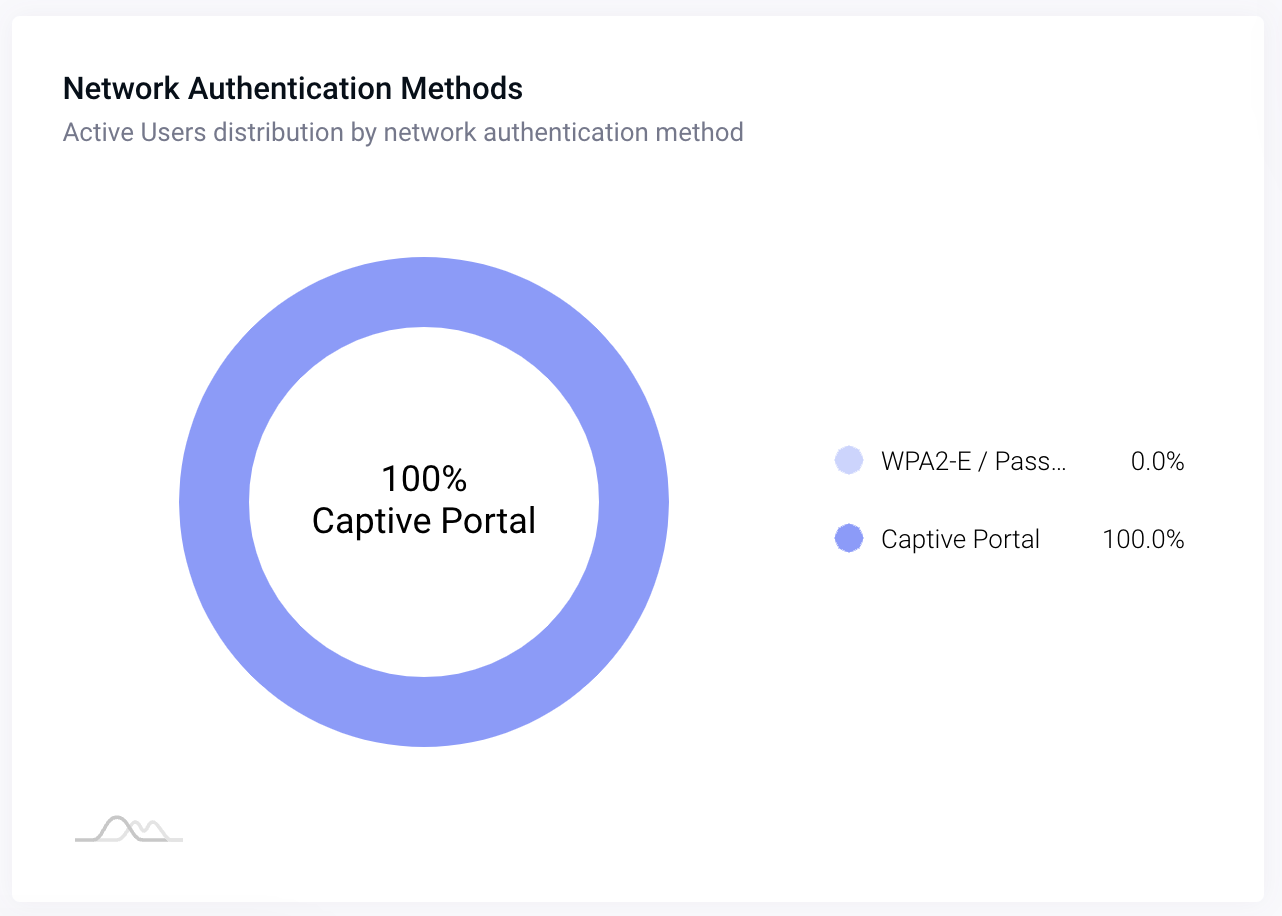Click the horizontal baseline of the wave logo
Screen dimensions: 1282x916
click(129, 840)
